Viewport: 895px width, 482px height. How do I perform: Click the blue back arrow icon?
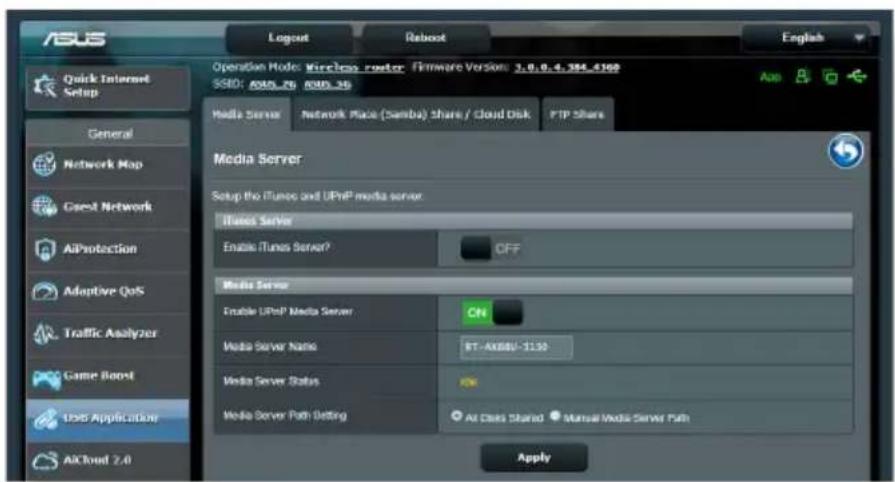[x=845, y=151]
